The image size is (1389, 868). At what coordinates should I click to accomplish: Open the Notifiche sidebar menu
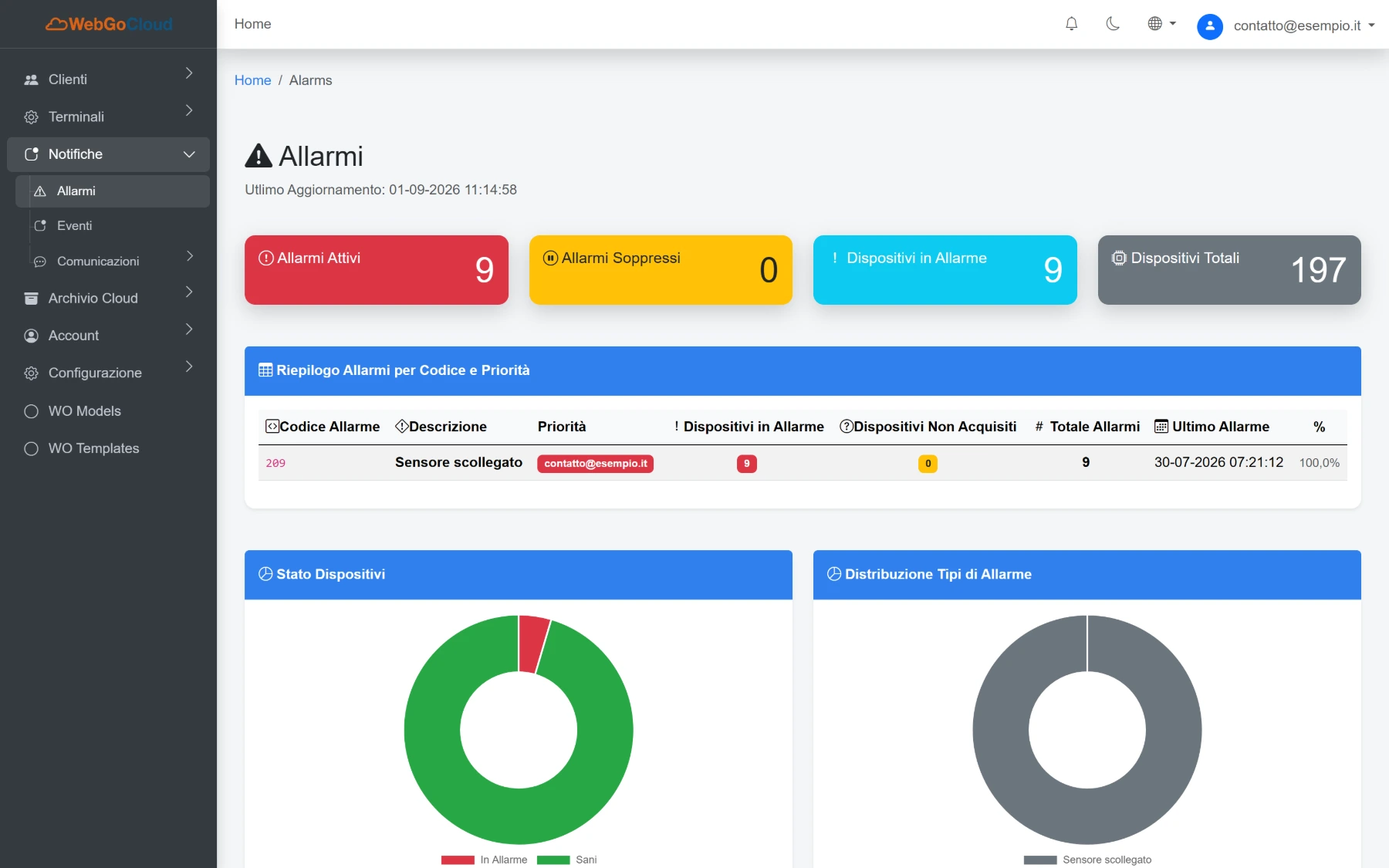108,154
